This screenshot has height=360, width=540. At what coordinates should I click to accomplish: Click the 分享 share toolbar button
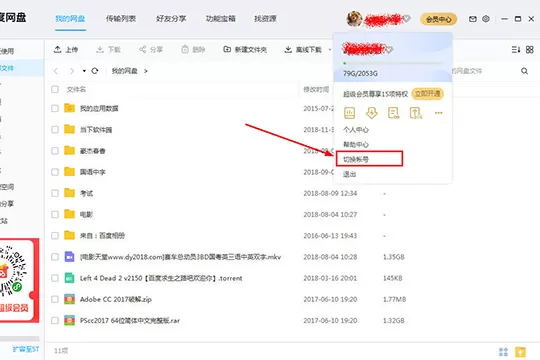click(151, 50)
